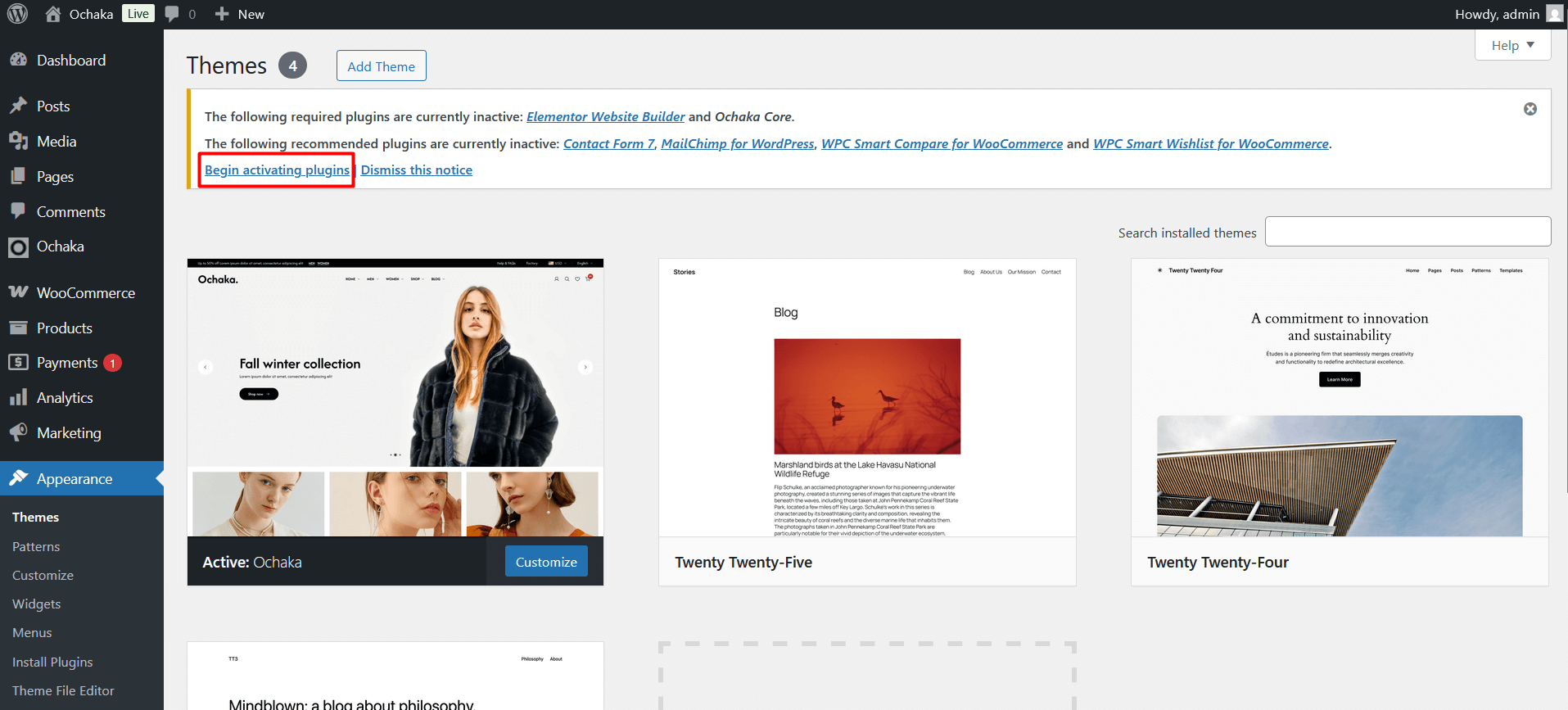Select the Twenty Twenty-Five theme thumbnail
This screenshot has height=710, width=1568.
click(867, 398)
